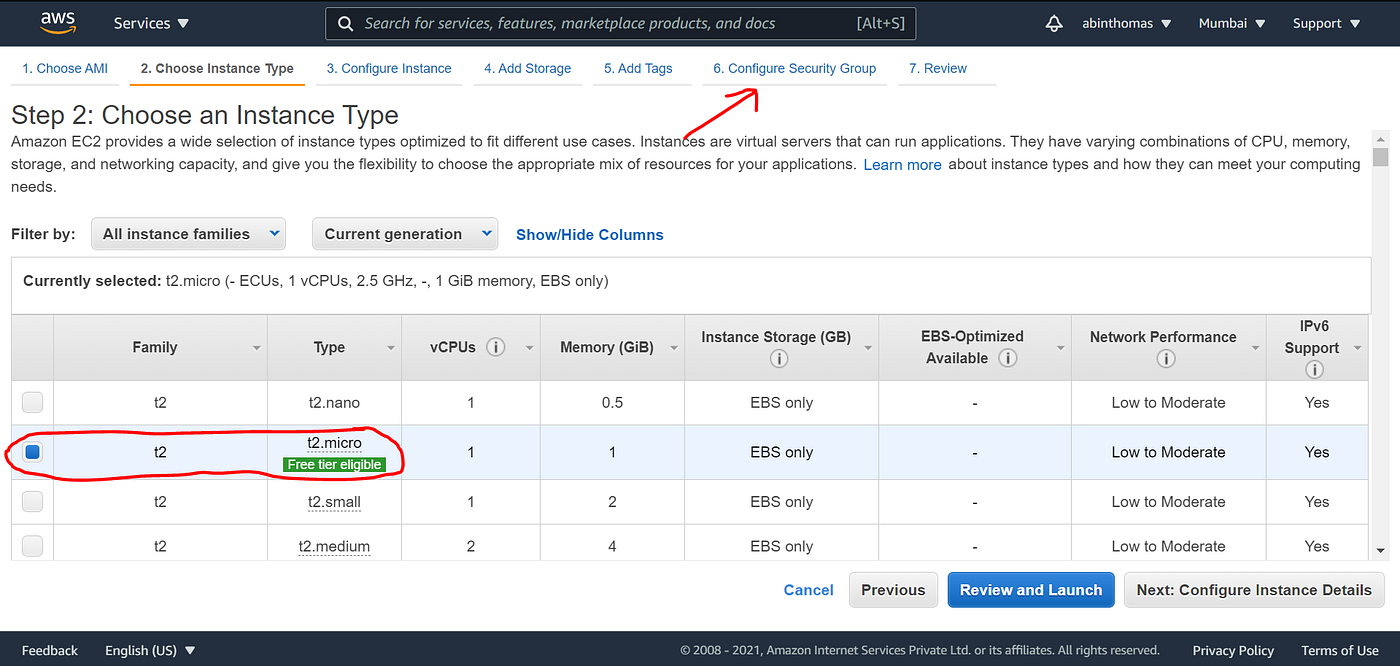Click the IPv6 Support info icon

tap(1314, 369)
